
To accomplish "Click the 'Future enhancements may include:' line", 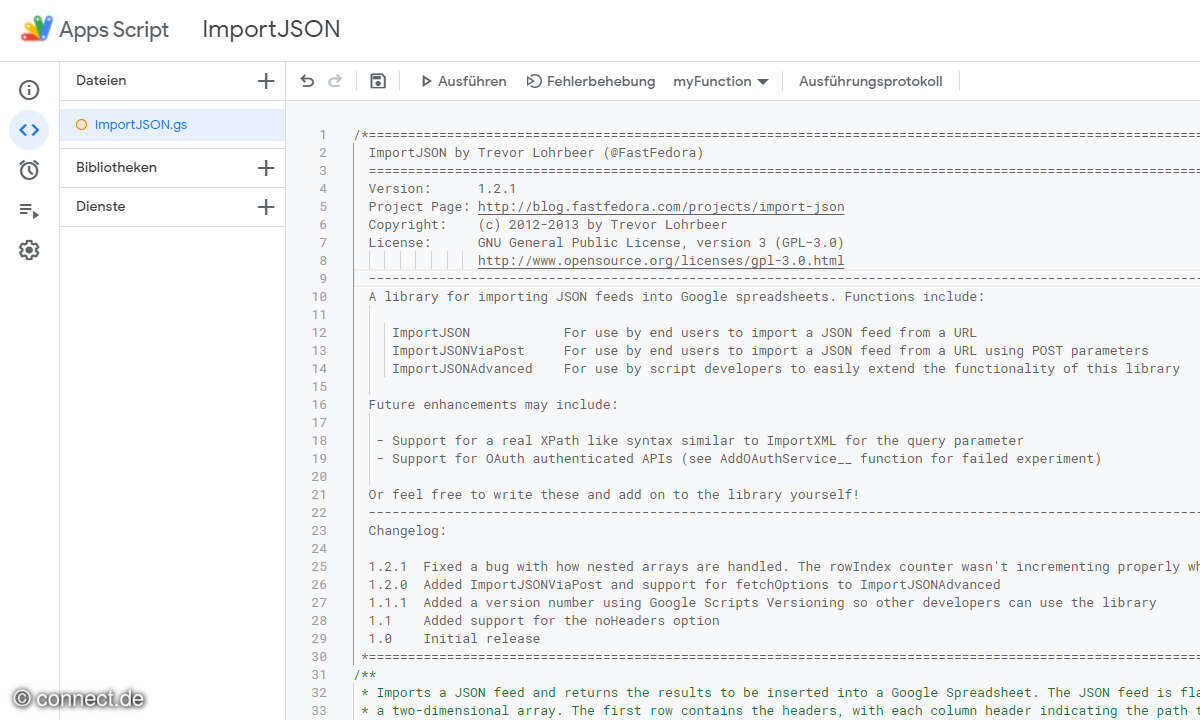I will pos(493,405).
